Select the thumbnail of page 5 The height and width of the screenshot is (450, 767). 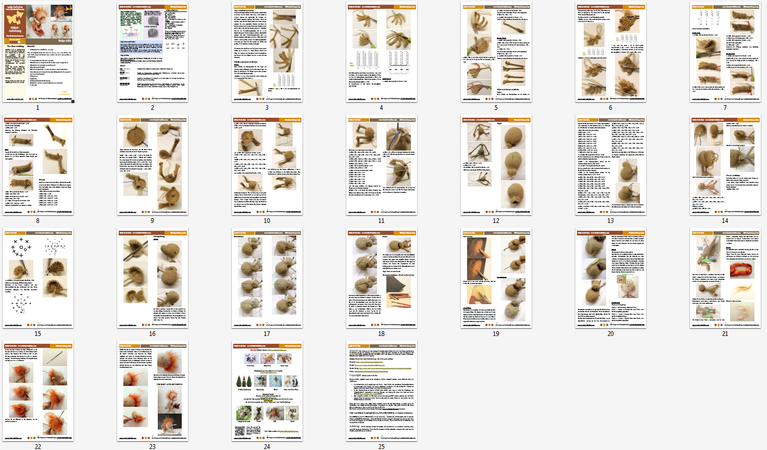coord(496,51)
